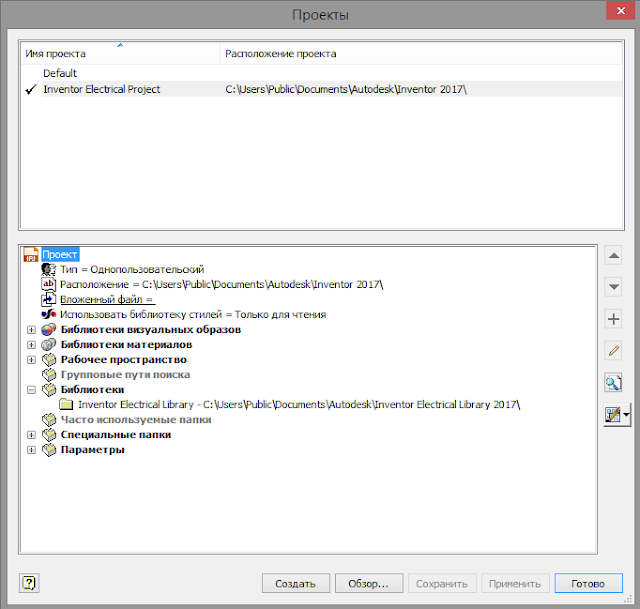Close the Проекты dialog

tap(621, 11)
